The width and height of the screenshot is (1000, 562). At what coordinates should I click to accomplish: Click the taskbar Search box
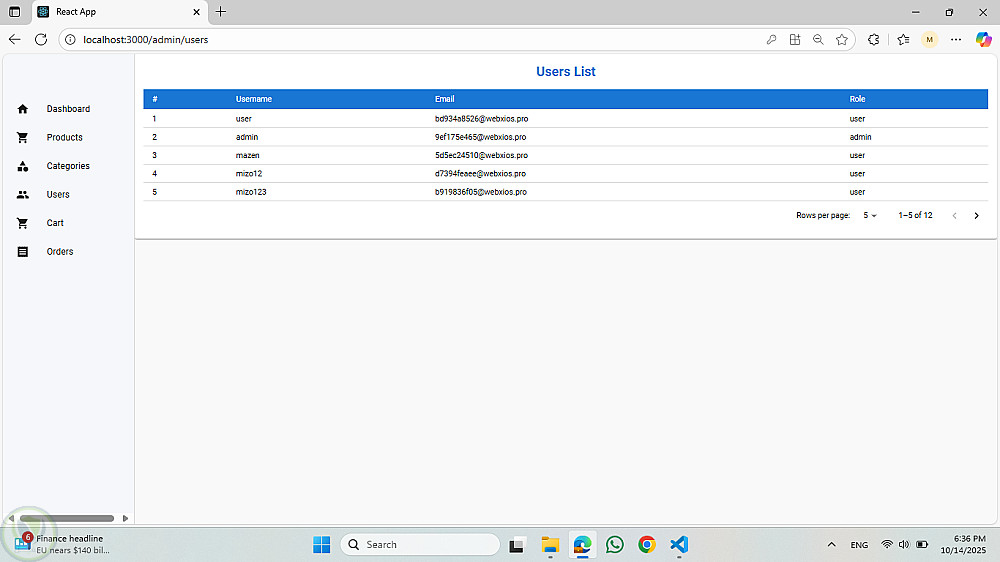click(420, 545)
